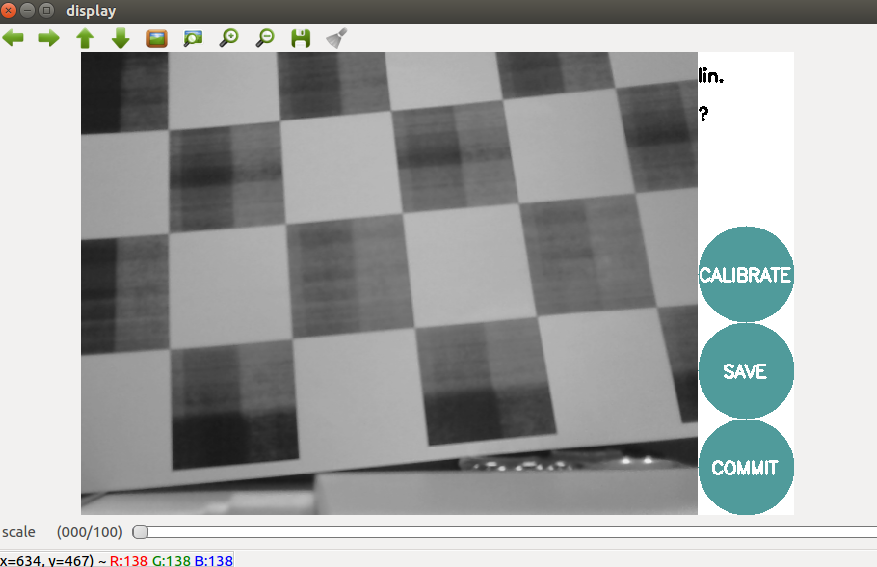877x567 pixels.
Task: Click the pan up green arrow
Action: tap(85, 38)
